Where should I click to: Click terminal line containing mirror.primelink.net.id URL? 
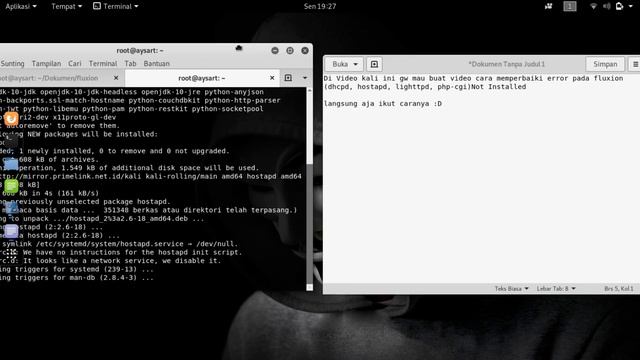coord(151,176)
